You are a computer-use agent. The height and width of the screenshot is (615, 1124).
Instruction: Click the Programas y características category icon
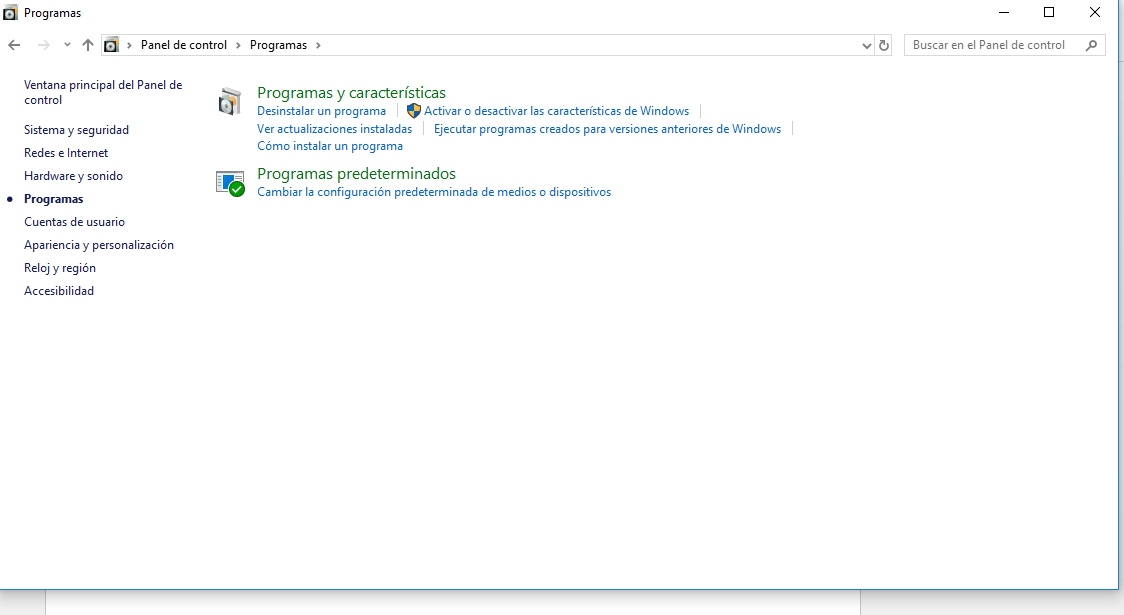point(229,101)
